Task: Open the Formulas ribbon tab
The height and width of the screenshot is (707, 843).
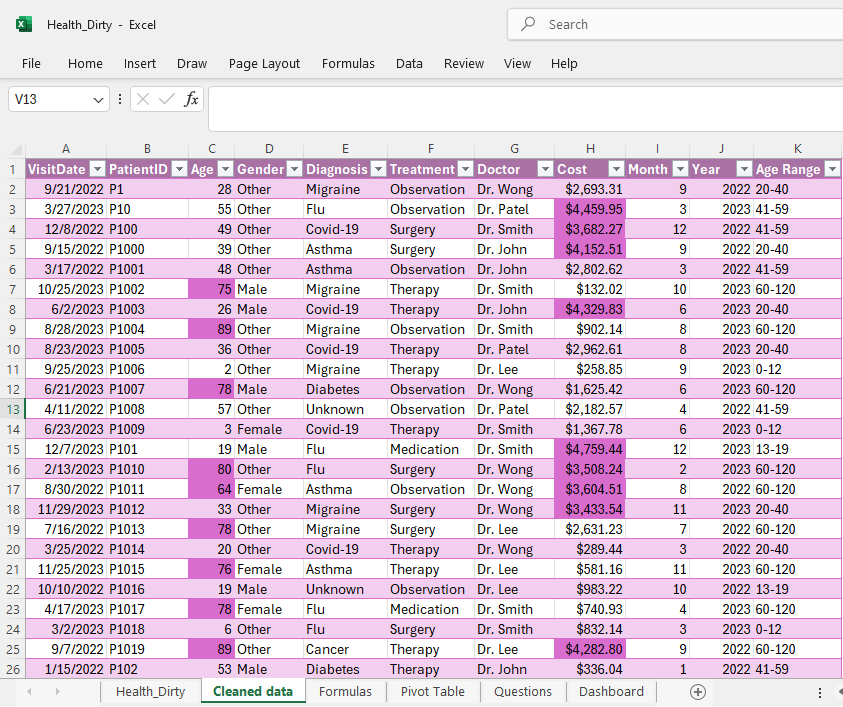Action: tap(348, 63)
